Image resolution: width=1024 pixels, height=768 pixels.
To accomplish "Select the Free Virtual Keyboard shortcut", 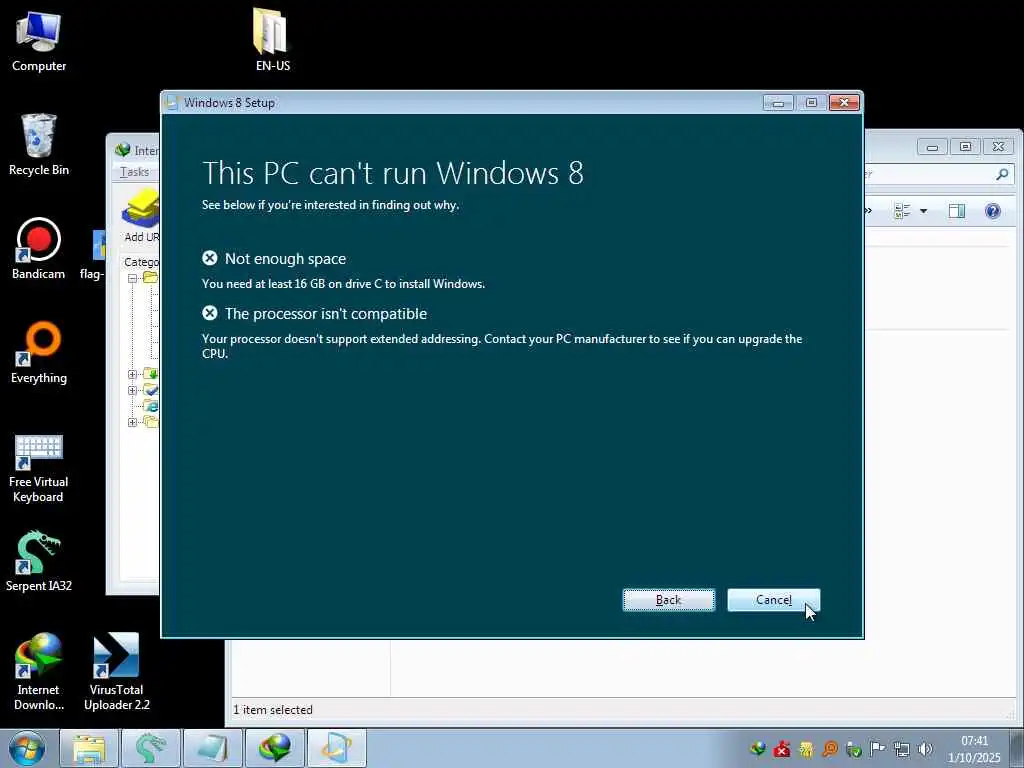I will coord(39,468).
